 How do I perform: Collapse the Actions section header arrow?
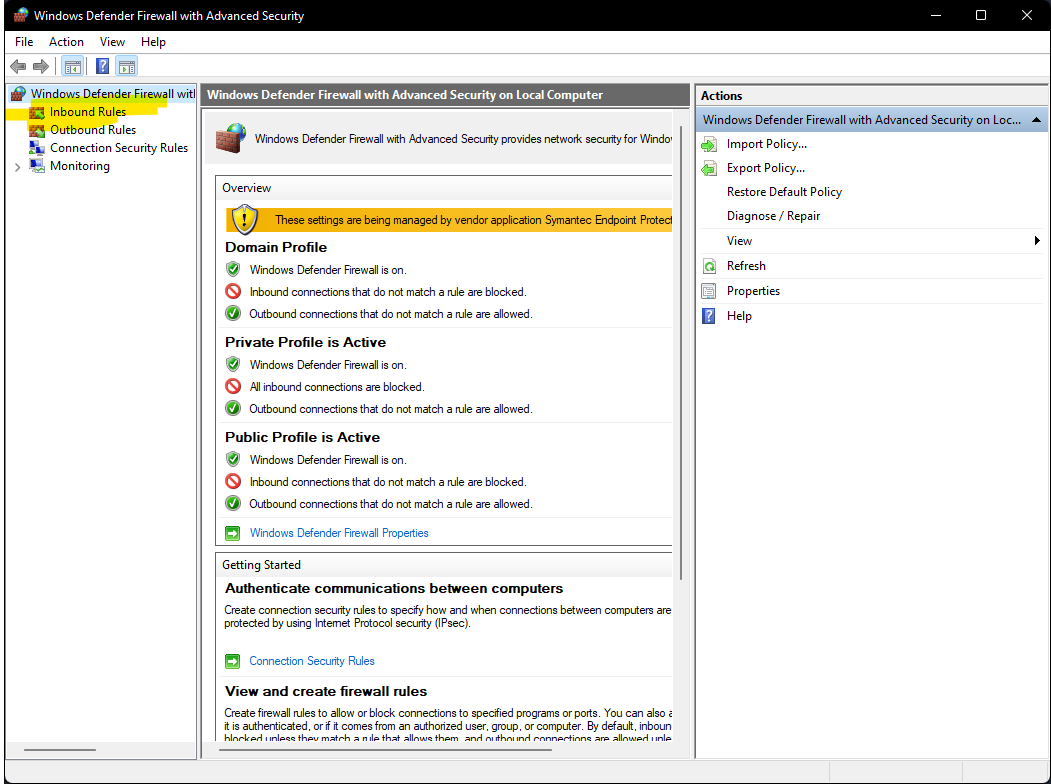click(x=1036, y=120)
